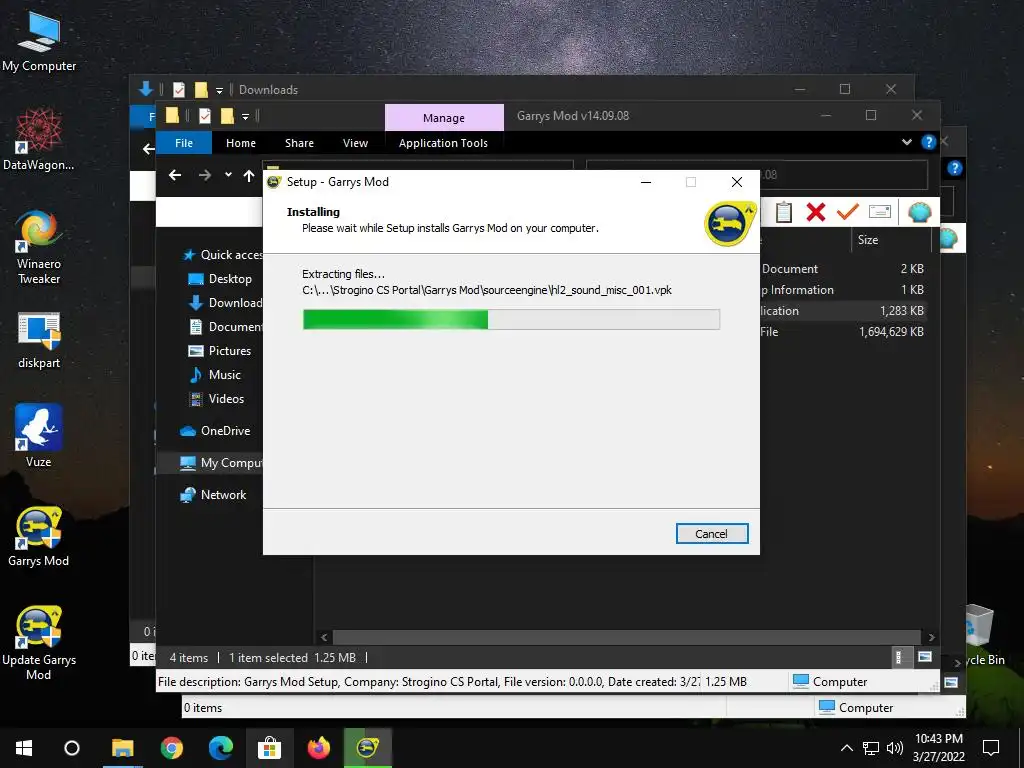Select My Computer in the navigation pane
Image resolution: width=1024 pixels, height=768 pixels.
click(x=221, y=463)
